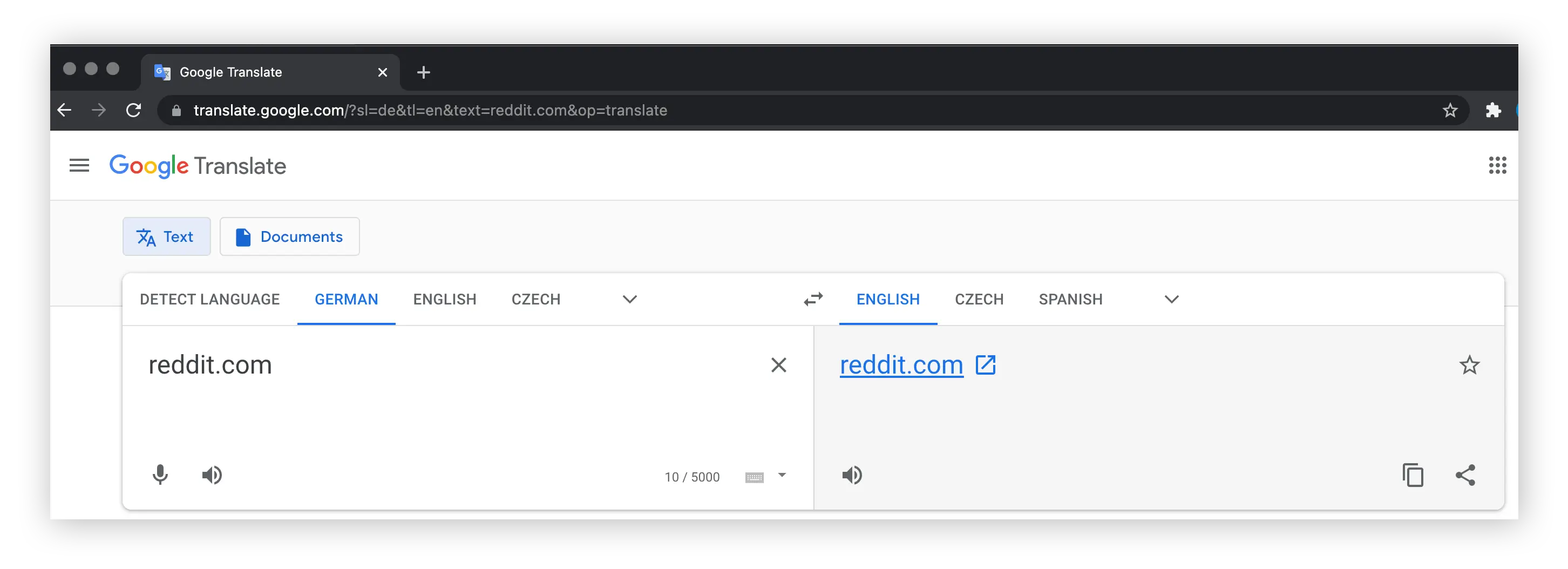Save translation with the star icon
This screenshot has height=569, width=1568.
click(x=1469, y=365)
